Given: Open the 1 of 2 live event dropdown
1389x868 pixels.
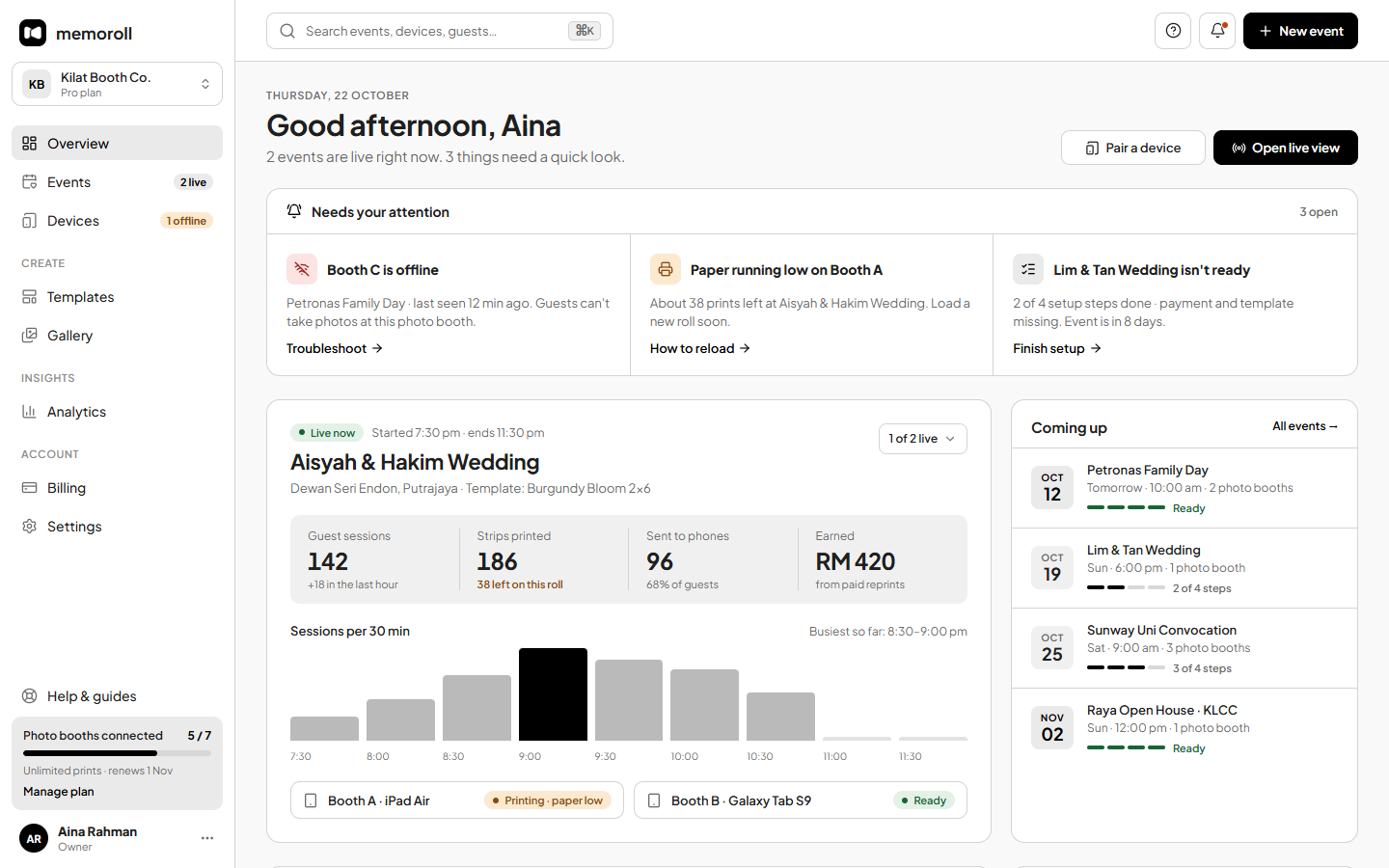Looking at the screenshot, I should click(x=922, y=439).
